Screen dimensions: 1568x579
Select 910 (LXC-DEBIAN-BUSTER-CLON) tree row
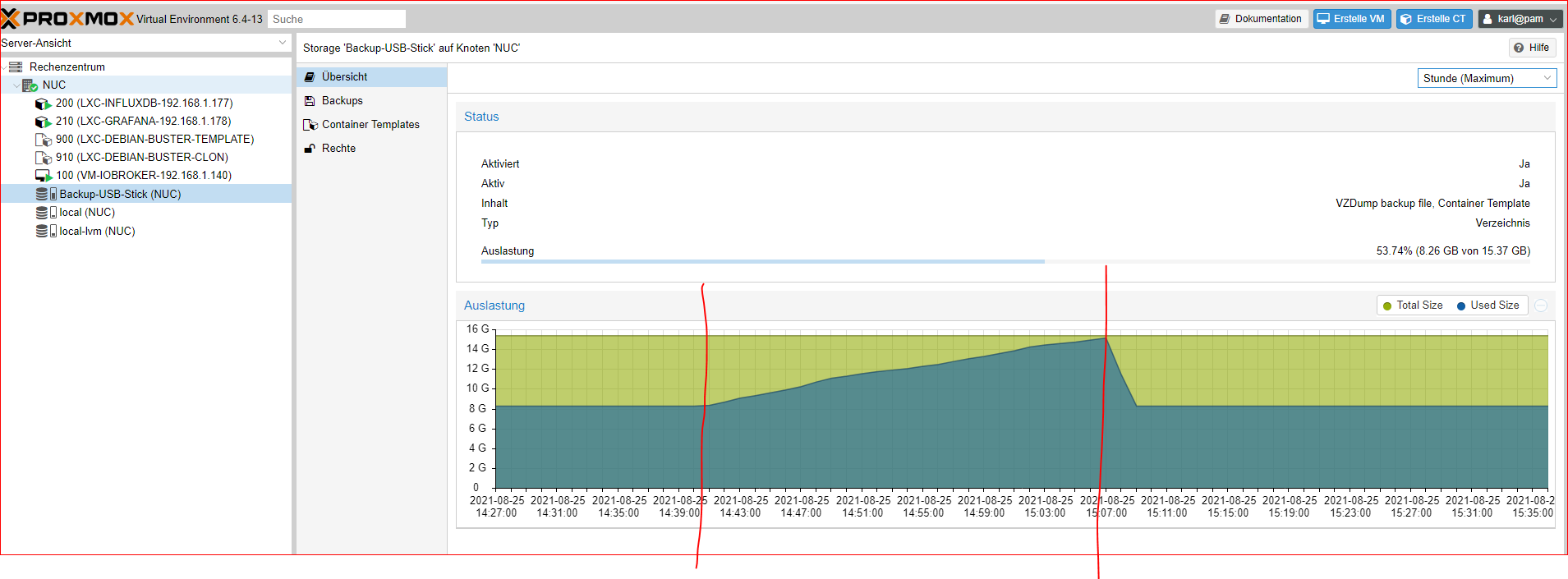point(146,157)
